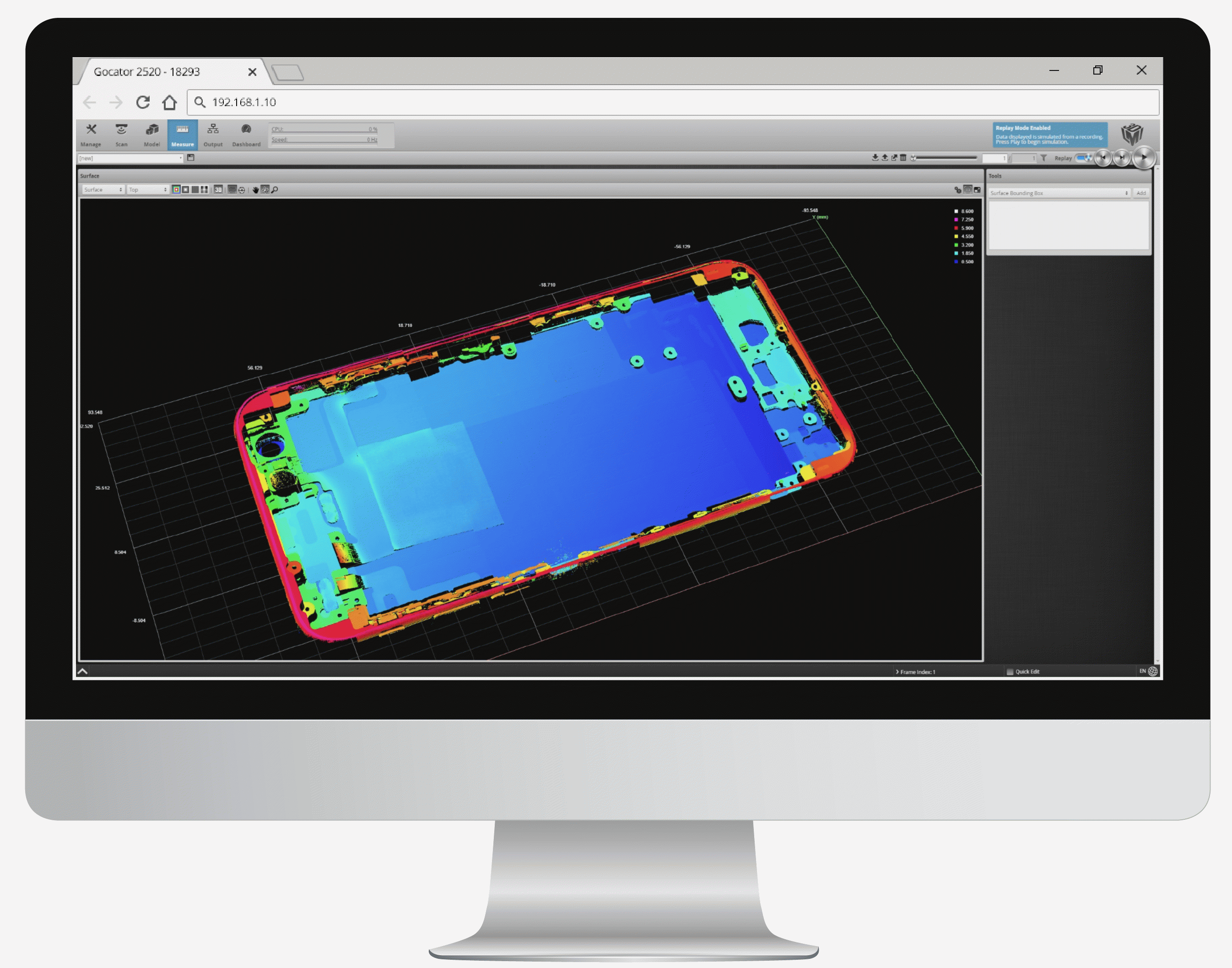Click the highlighted region view icon

pos(968,190)
